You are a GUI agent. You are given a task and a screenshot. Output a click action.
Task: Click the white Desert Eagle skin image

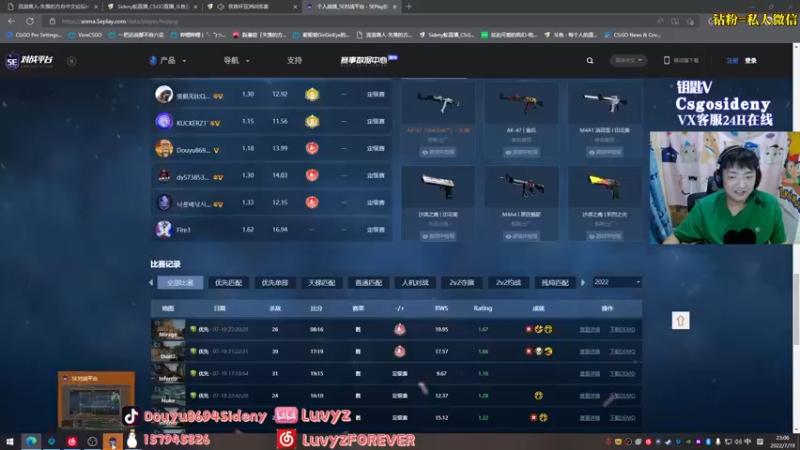438,187
